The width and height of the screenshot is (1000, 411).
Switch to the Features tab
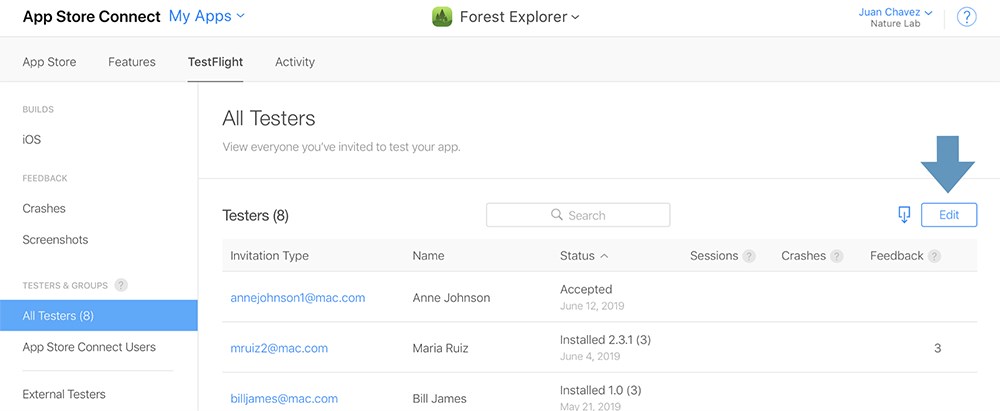click(131, 62)
